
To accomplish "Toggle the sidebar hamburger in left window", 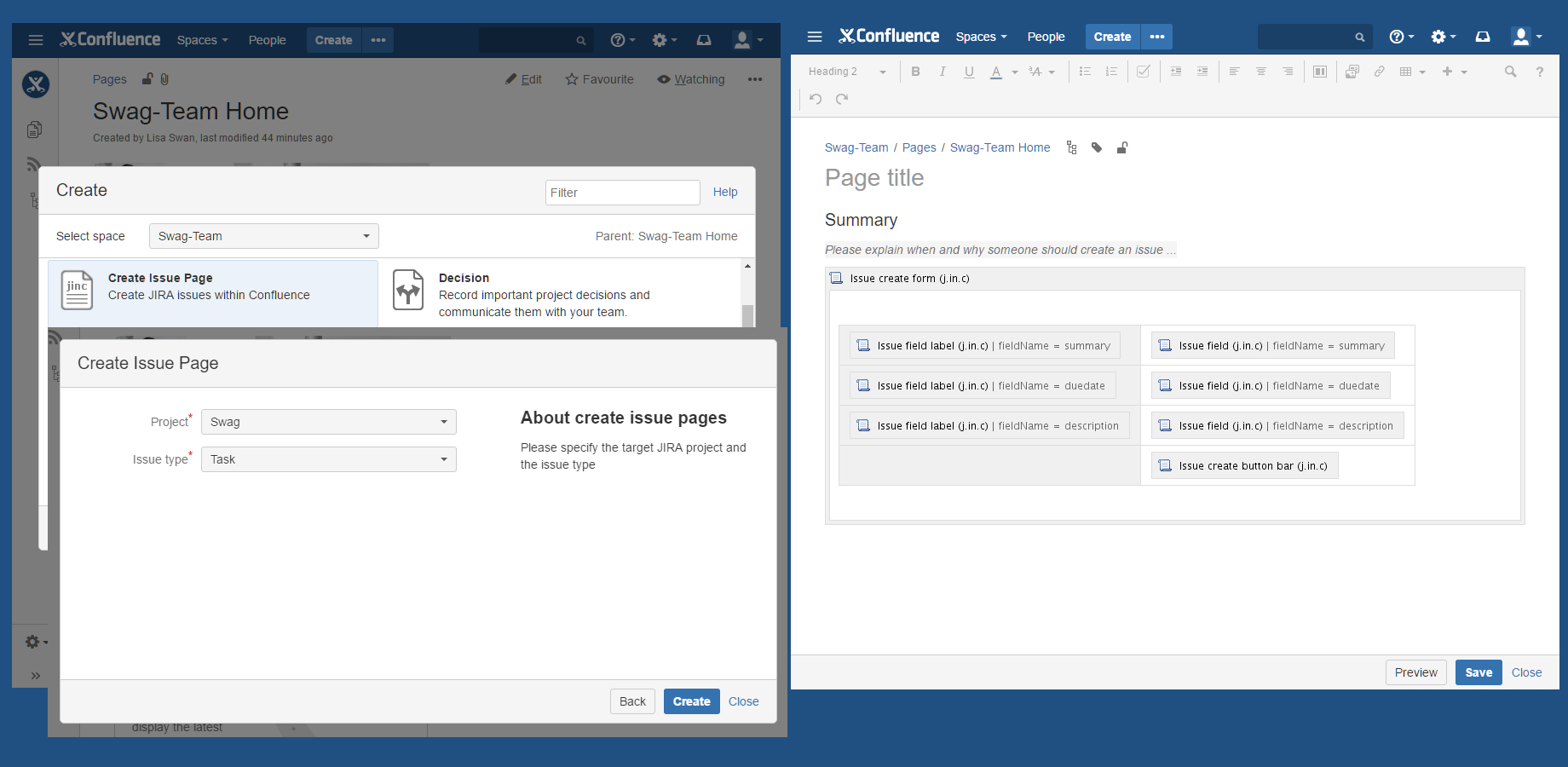I will tap(36, 40).
